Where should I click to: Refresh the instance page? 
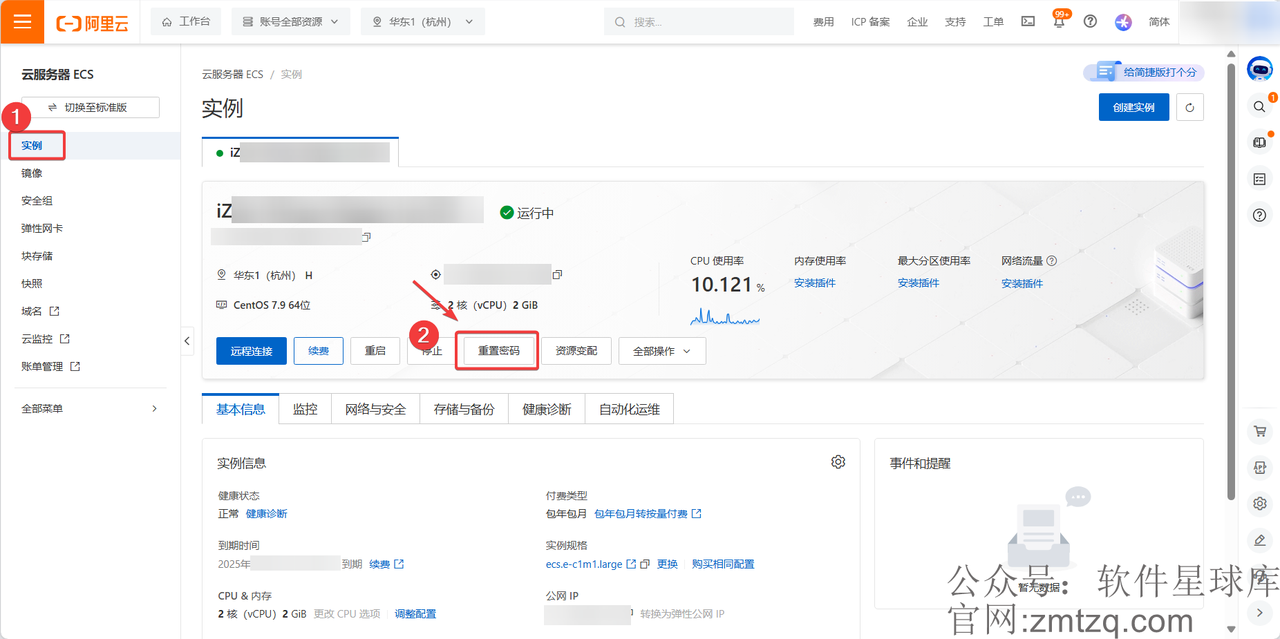point(1190,107)
